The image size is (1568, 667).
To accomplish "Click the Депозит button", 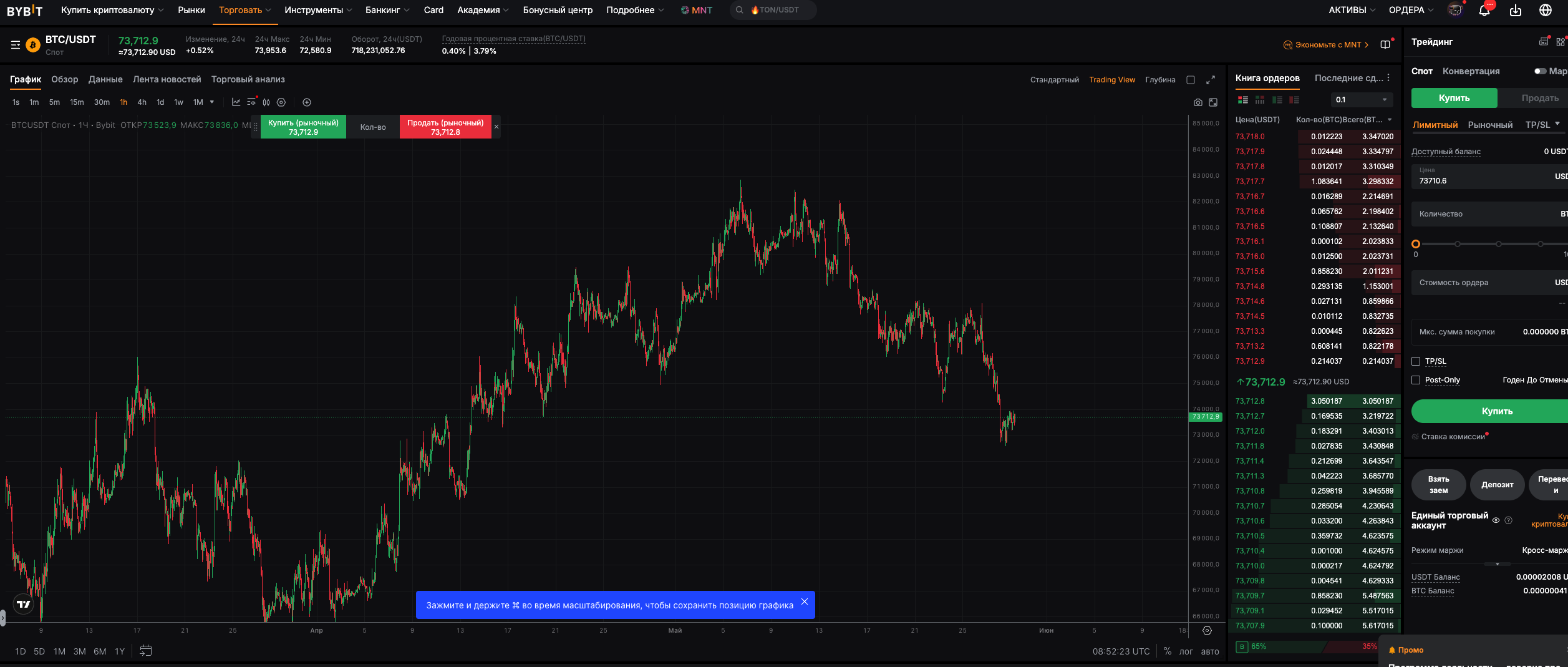I will click(1498, 485).
